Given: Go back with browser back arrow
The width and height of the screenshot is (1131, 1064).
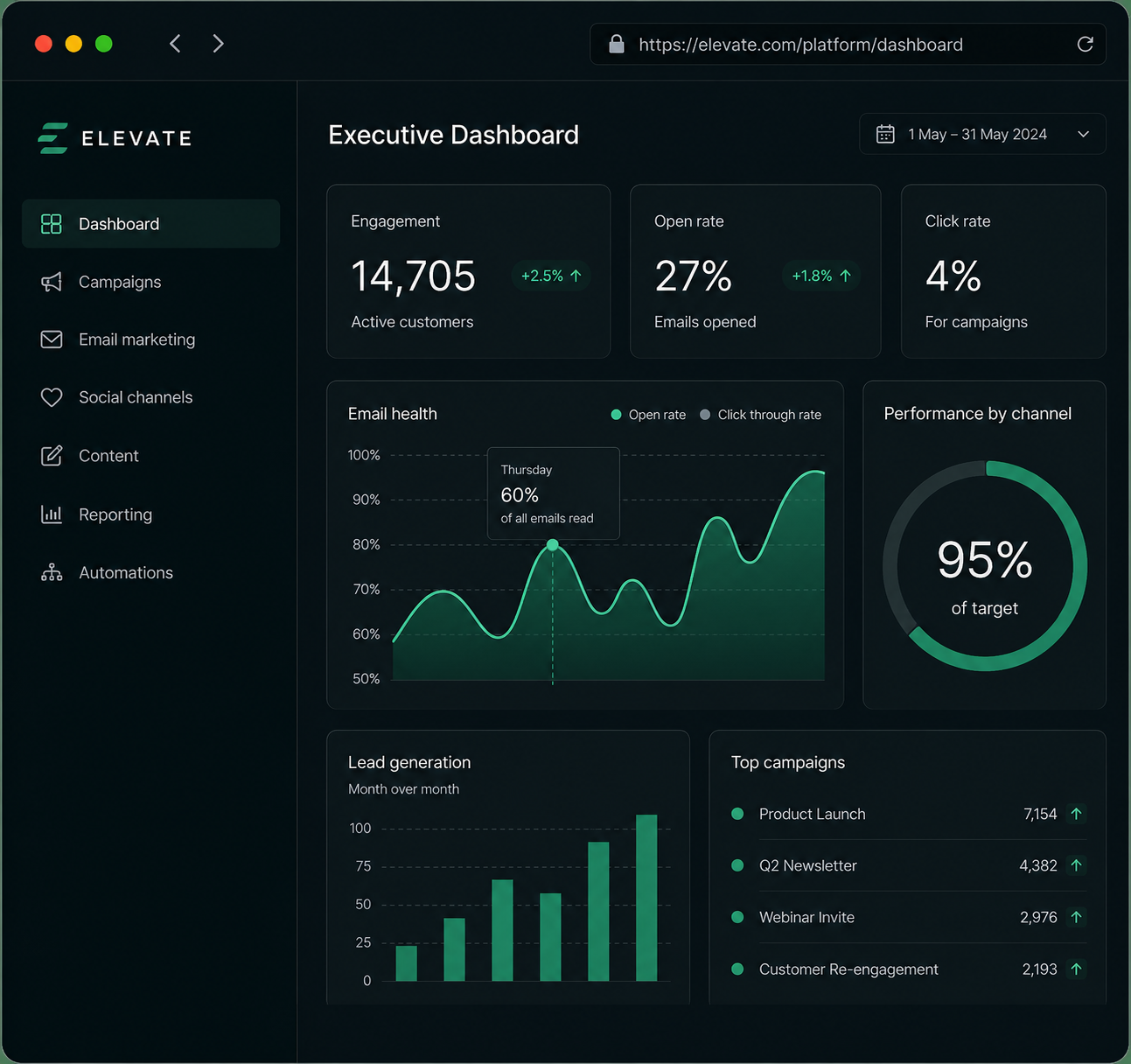Looking at the screenshot, I should (x=175, y=44).
